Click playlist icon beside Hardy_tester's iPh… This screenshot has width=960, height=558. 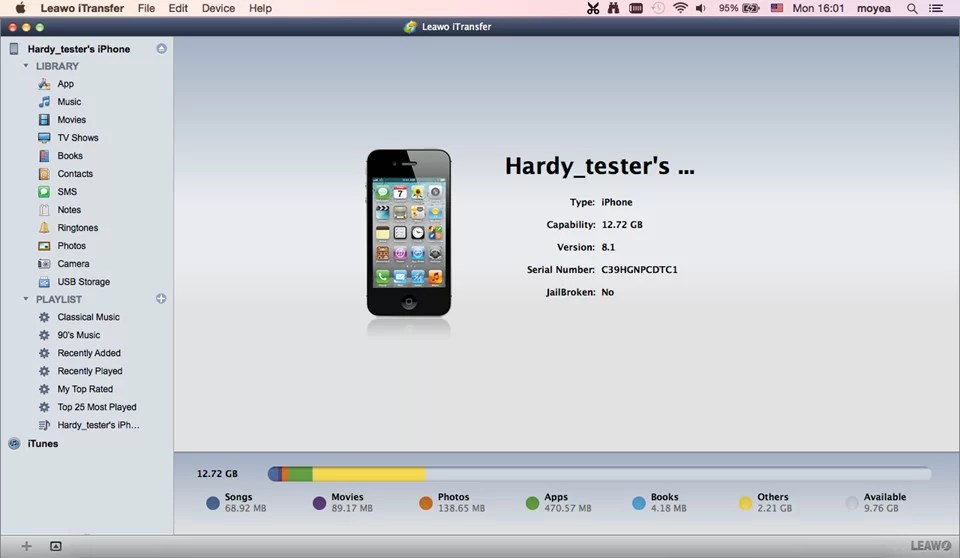[44, 425]
